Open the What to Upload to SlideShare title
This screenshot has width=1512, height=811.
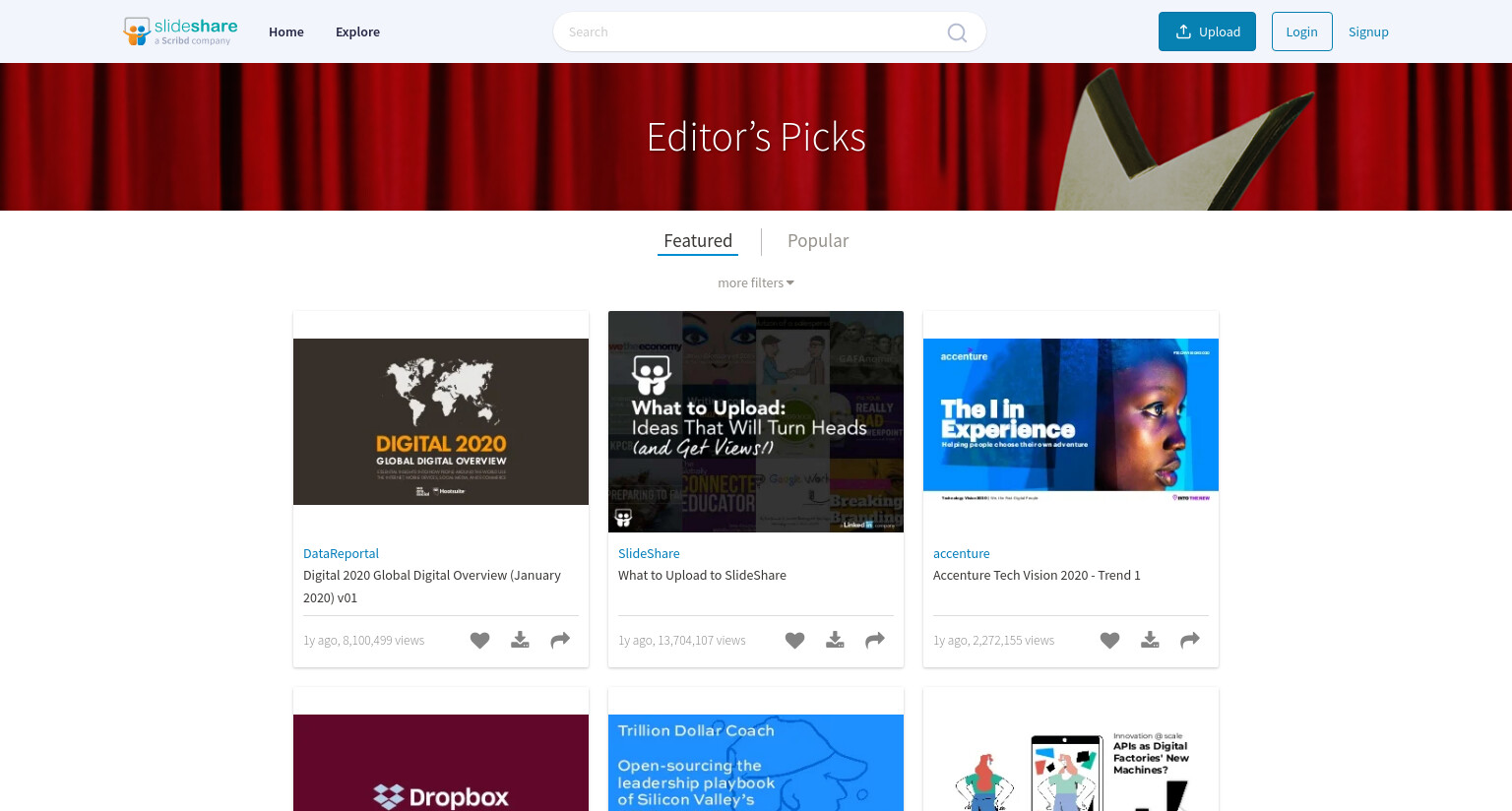702,576
